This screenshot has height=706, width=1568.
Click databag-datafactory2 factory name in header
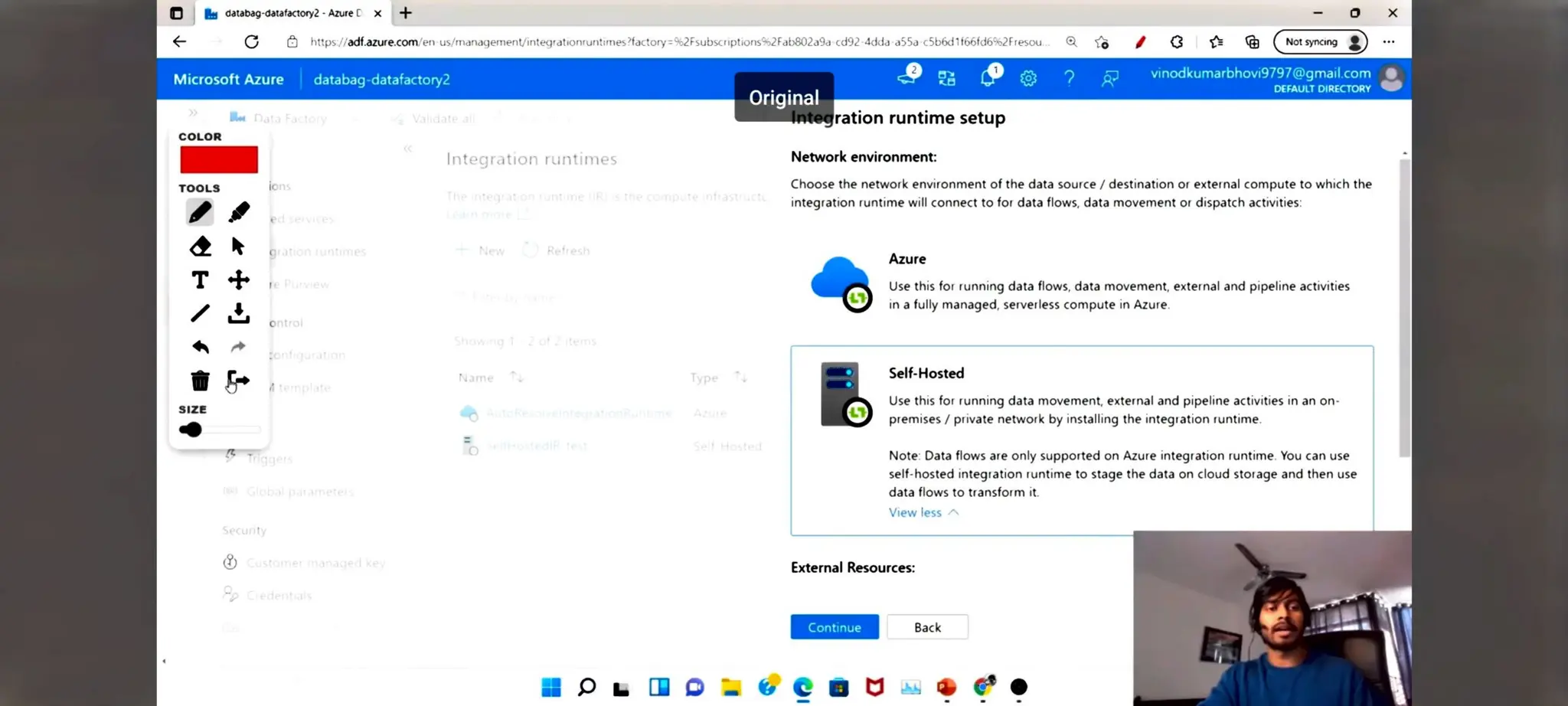tap(381, 79)
